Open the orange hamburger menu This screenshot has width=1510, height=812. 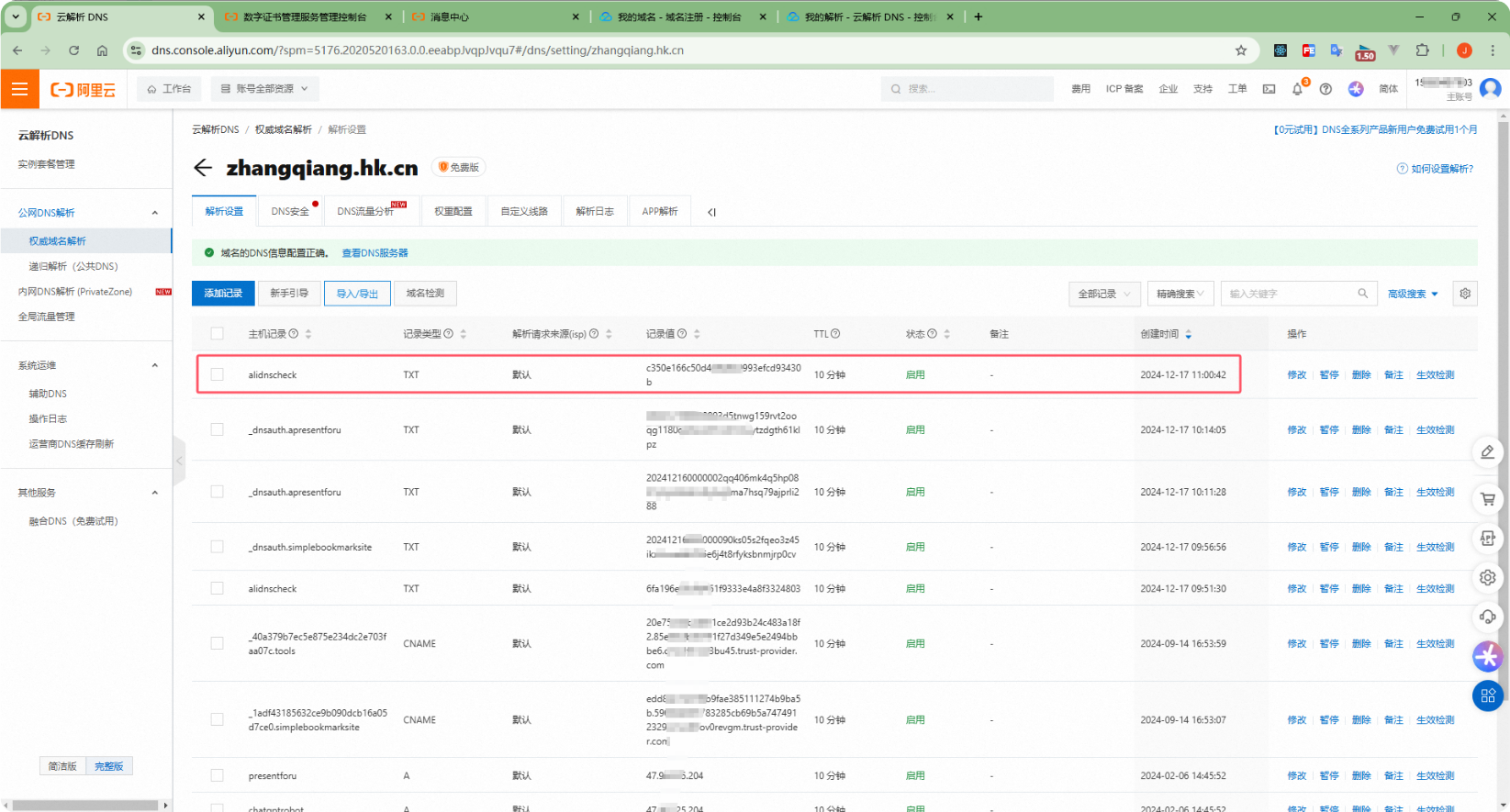pyautogui.click(x=19, y=89)
